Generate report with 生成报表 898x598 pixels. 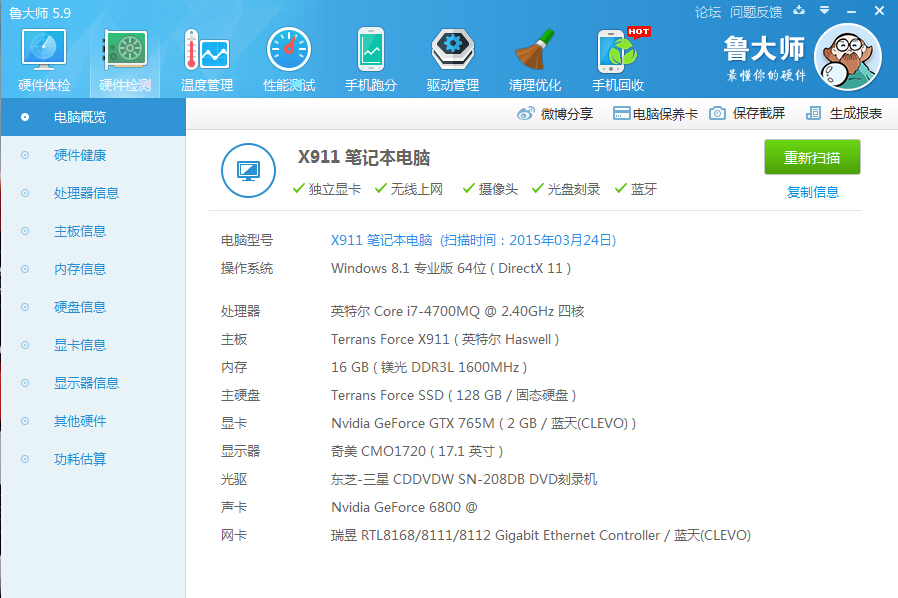(844, 113)
